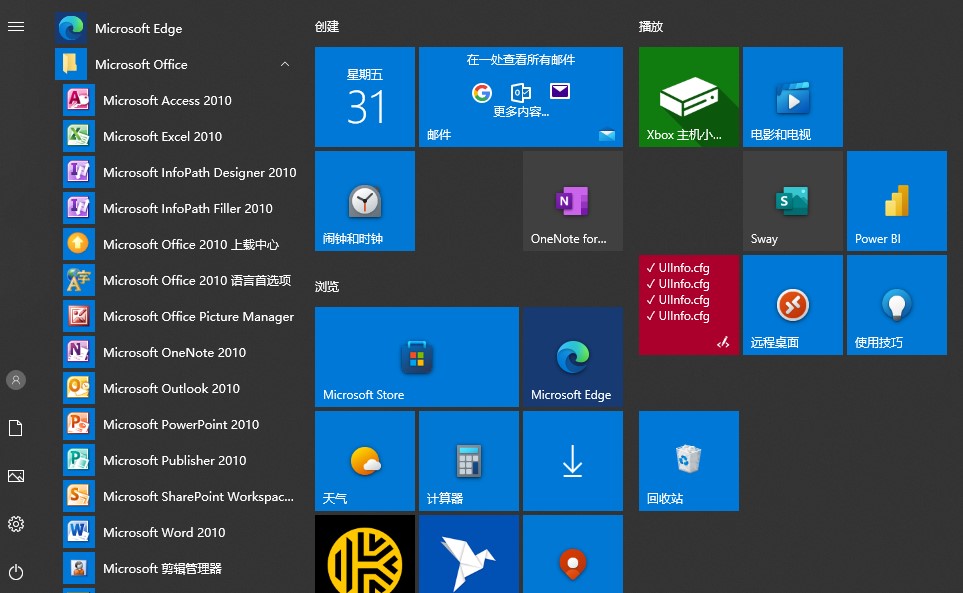Click the 创建 group header

pyautogui.click(x=327, y=27)
